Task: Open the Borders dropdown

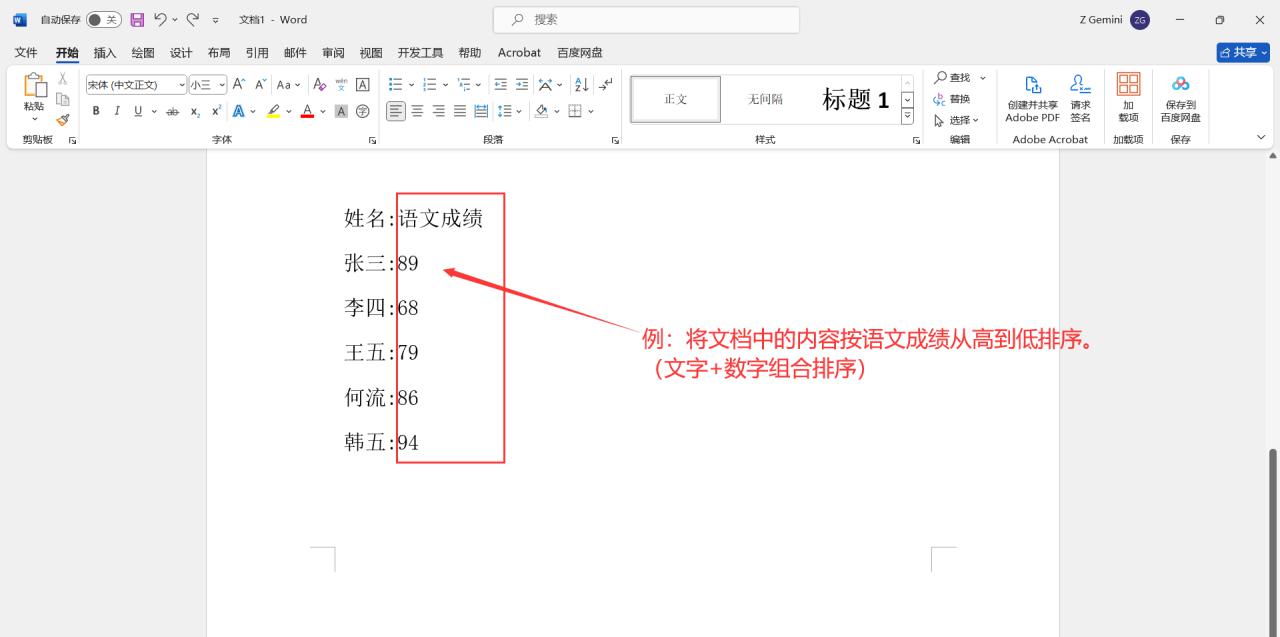Action: (x=591, y=111)
